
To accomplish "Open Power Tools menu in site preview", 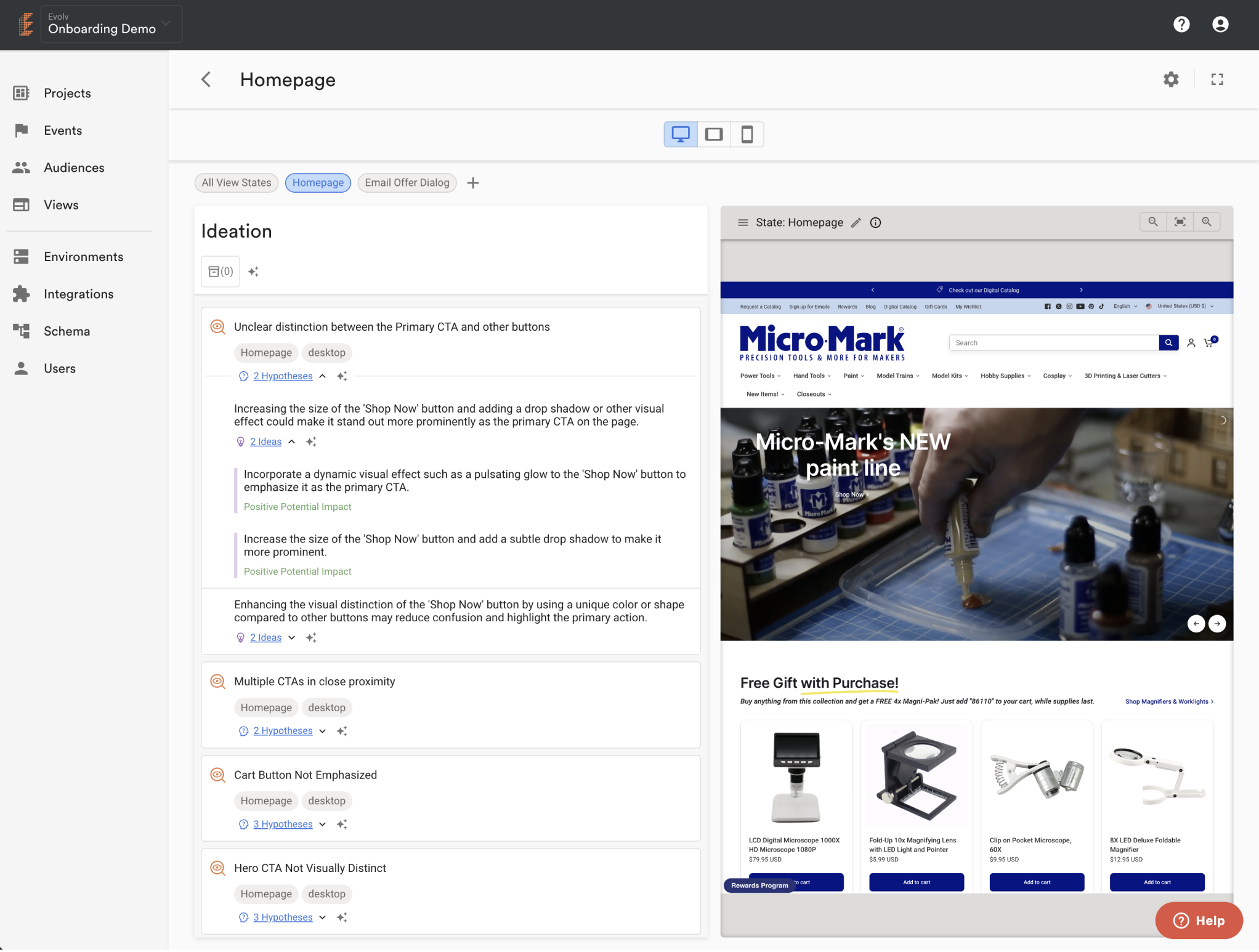I will (x=759, y=376).
